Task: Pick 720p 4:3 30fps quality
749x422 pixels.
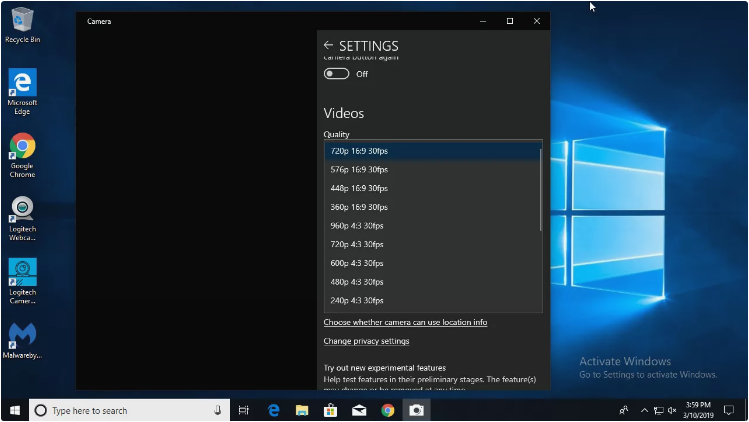Action: pyautogui.click(x=432, y=244)
